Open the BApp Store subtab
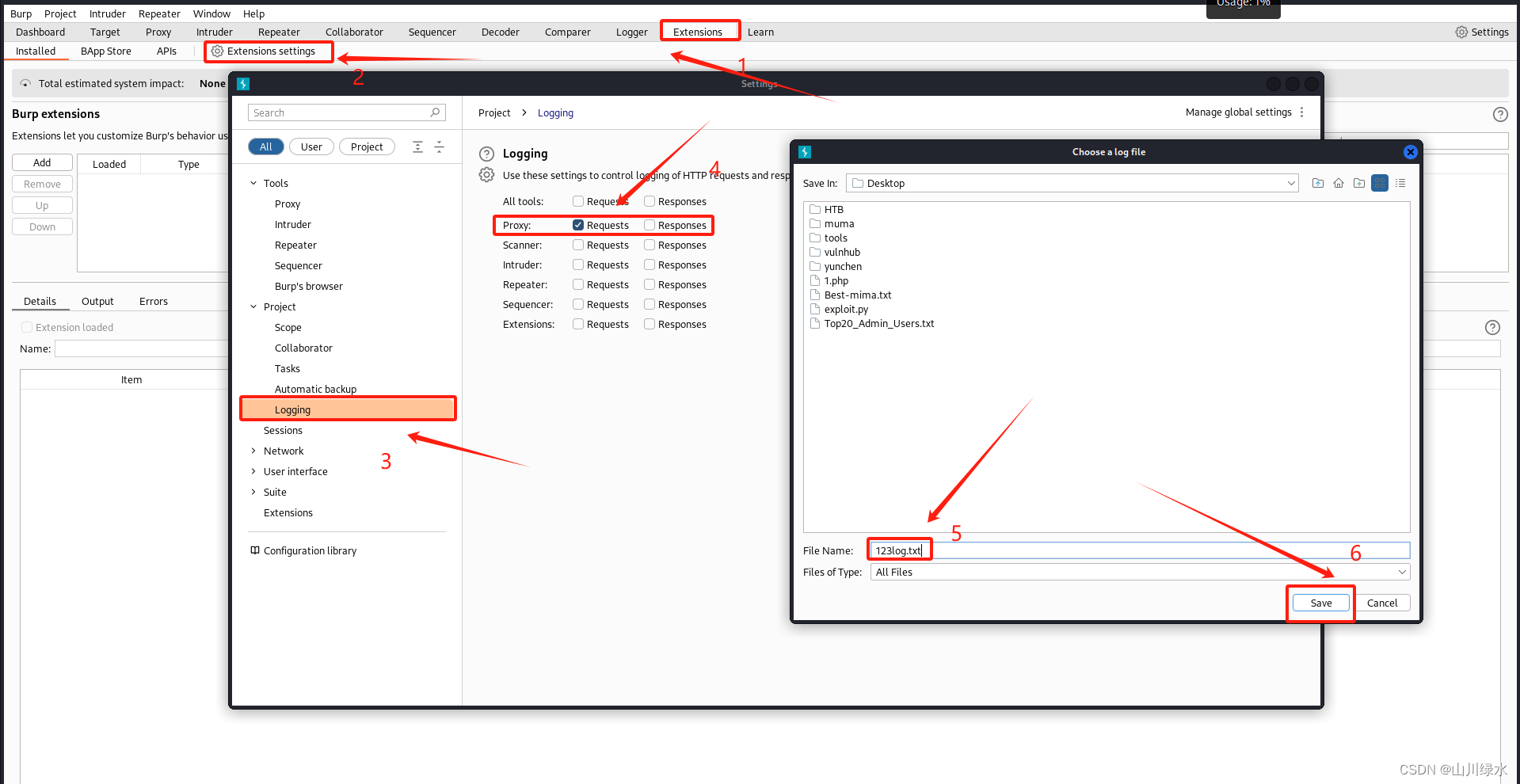Image resolution: width=1520 pixels, height=784 pixels. pos(106,51)
